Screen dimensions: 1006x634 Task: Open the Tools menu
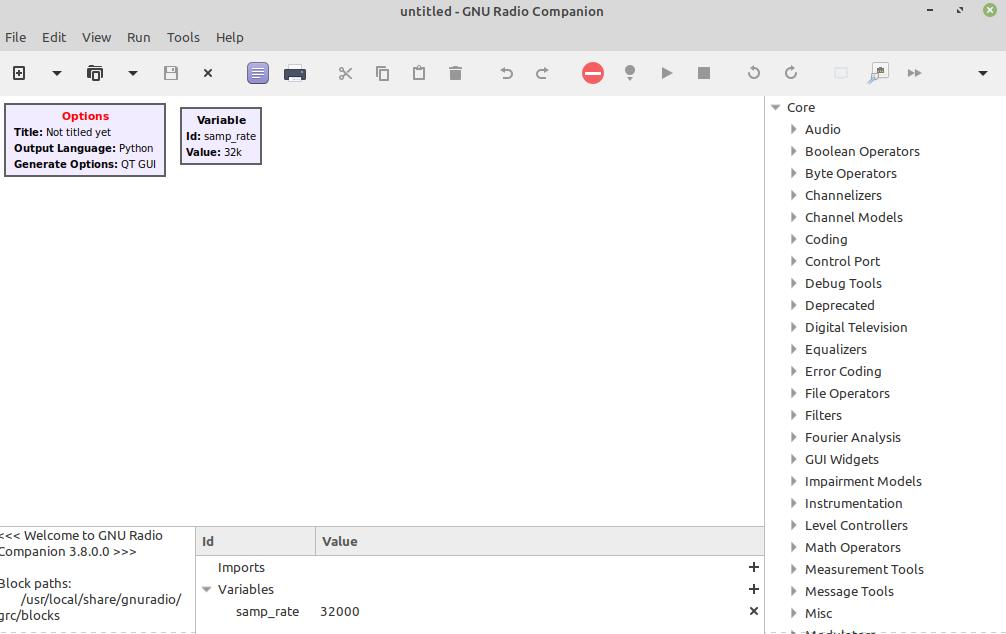point(183,37)
